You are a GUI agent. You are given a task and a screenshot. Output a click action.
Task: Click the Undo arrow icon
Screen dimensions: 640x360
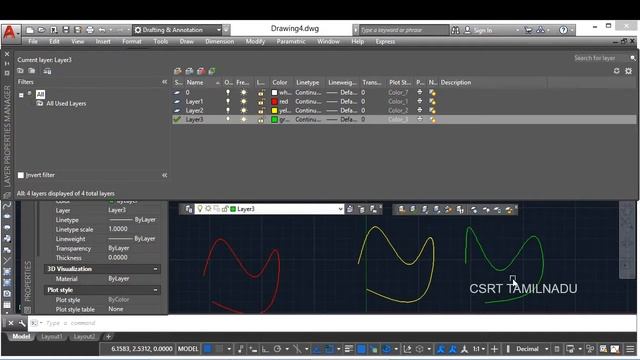pyautogui.click(x=102, y=30)
